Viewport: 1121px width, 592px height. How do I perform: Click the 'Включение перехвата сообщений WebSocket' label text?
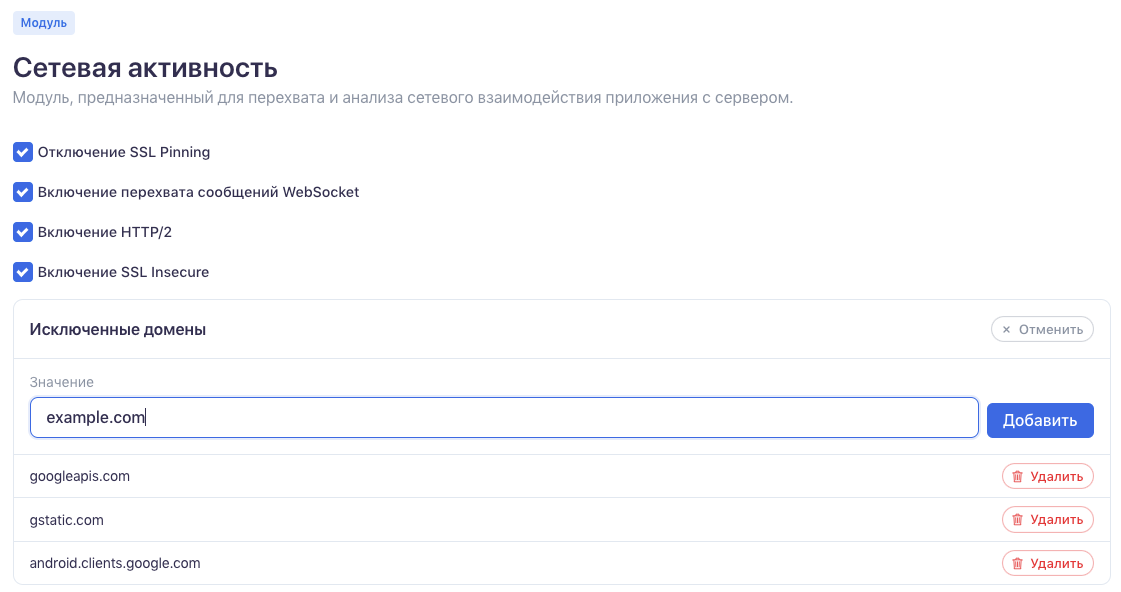coord(198,192)
